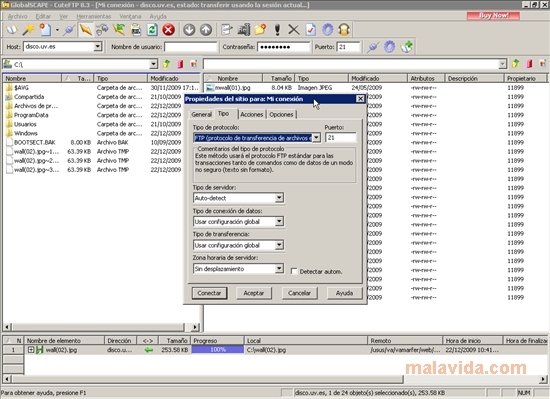Screen dimensions: 550x399
Task: Switch to the Opciones tab
Action: tap(281, 114)
